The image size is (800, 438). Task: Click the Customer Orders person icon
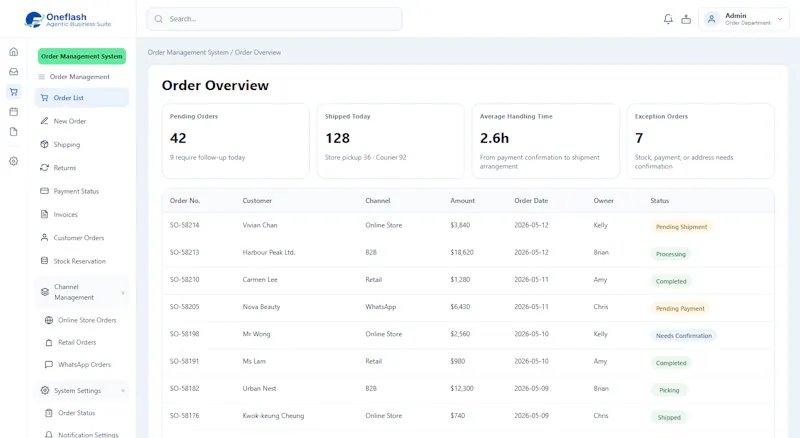(x=44, y=237)
